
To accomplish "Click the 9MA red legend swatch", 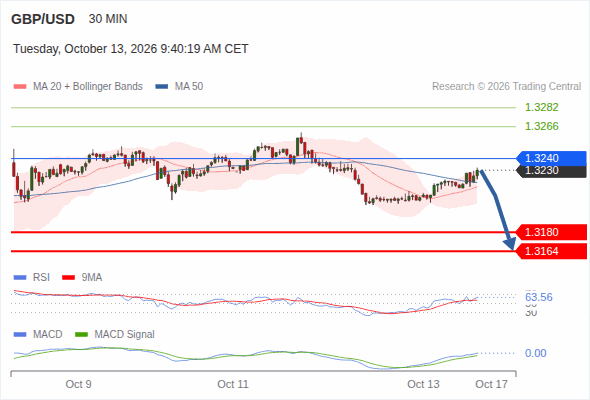I will (x=68, y=278).
